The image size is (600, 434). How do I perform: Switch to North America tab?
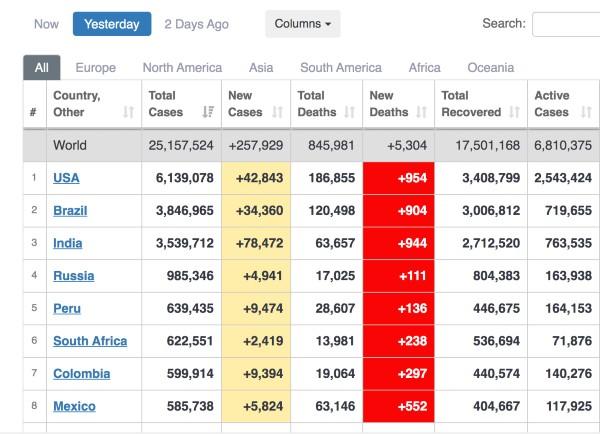pos(182,68)
